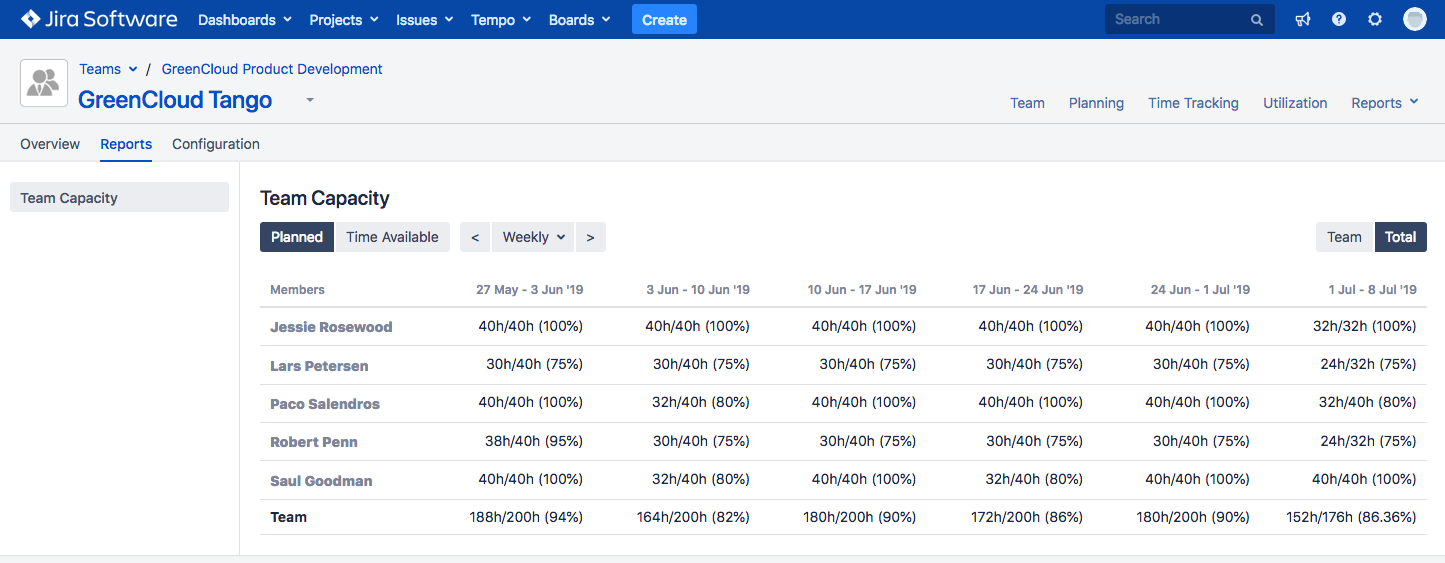Open the help question mark icon
Screen dimensions: 1445x563
coord(1338,19)
